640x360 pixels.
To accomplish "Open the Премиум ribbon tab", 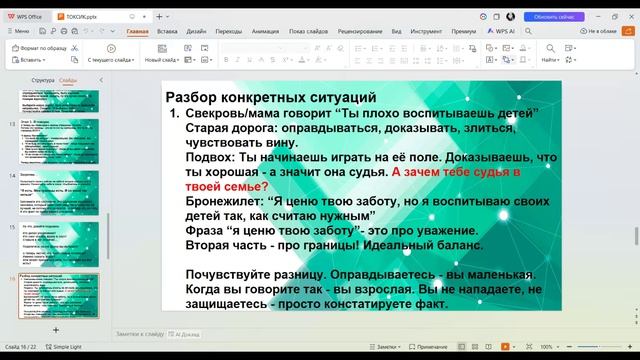I will [464, 31].
